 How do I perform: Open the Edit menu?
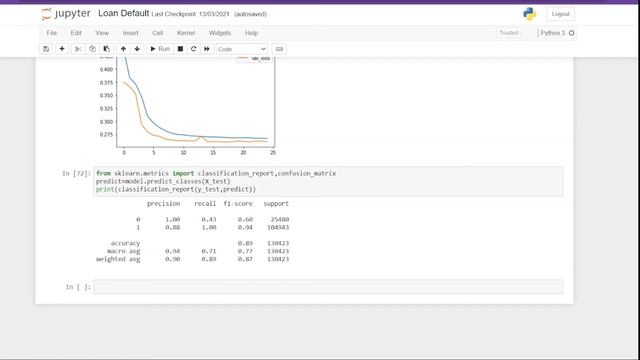click(76, 33)
